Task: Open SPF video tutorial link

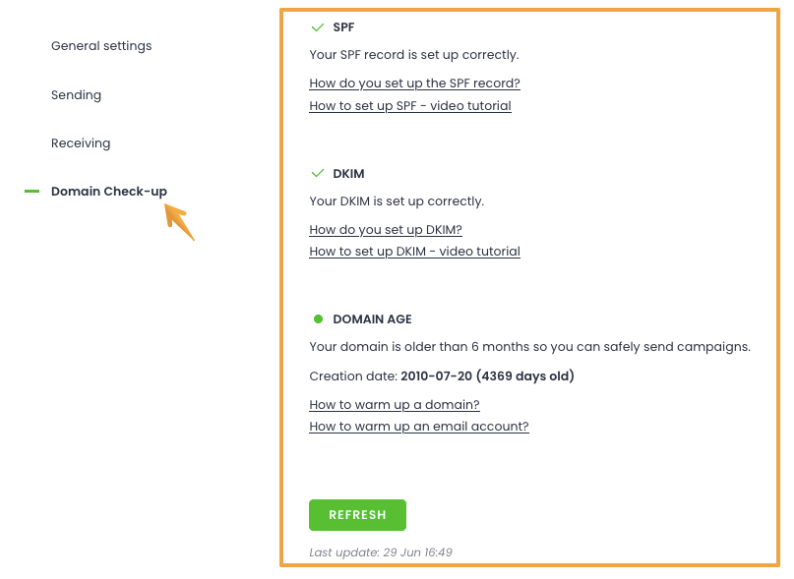Action: [410, 106]
